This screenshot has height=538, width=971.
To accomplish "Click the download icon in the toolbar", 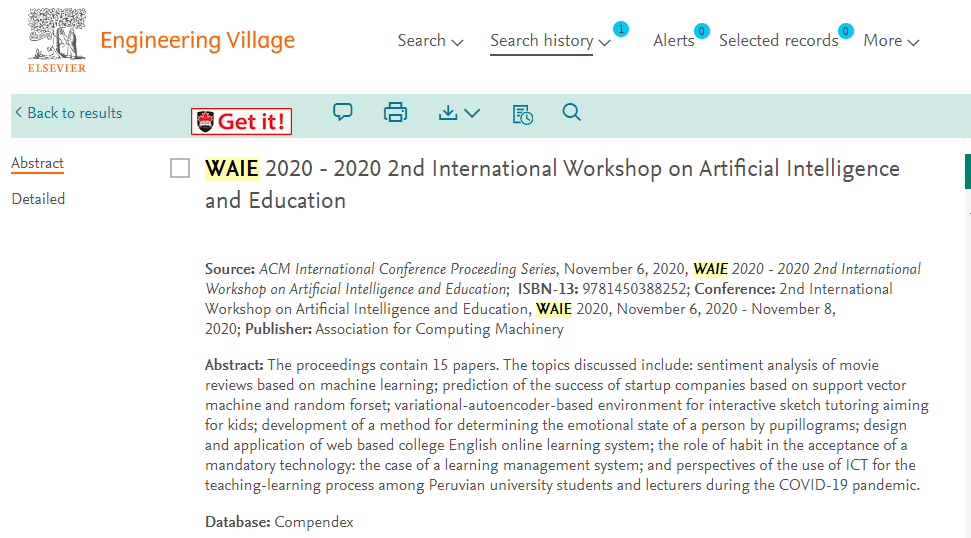I will pos(449,113).
